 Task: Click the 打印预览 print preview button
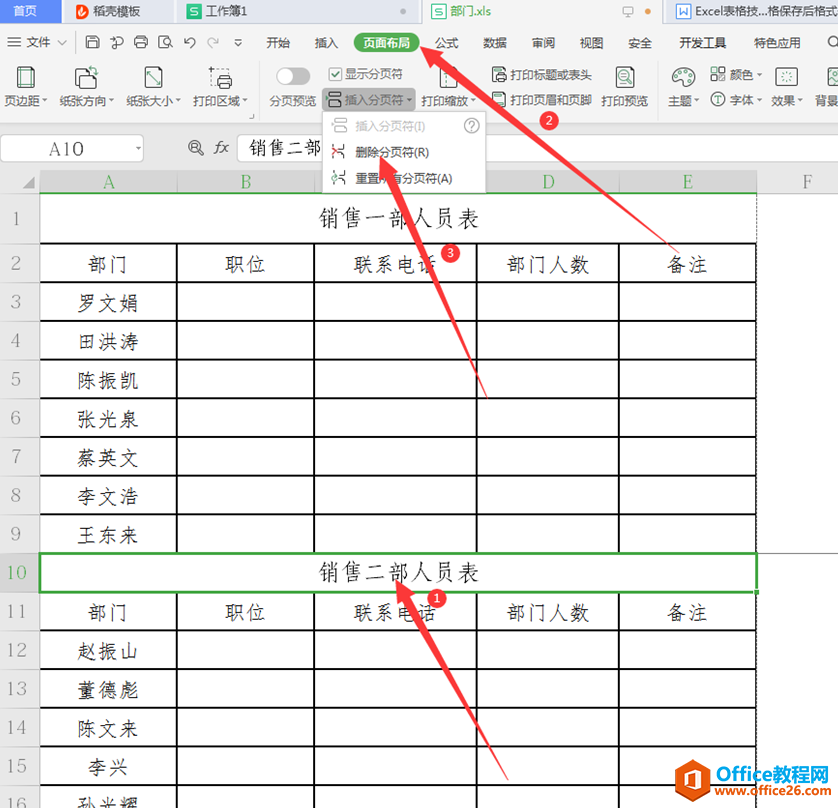(624, 86)
